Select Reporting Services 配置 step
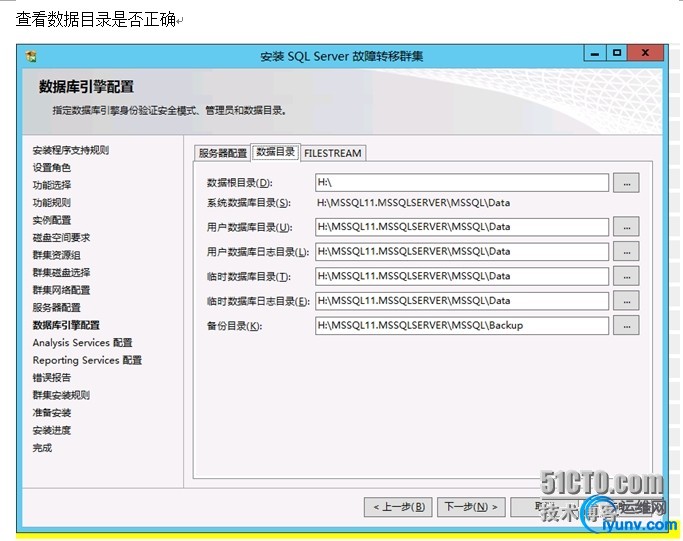Viewport: 683px width, 541px height. click(87, 360)
